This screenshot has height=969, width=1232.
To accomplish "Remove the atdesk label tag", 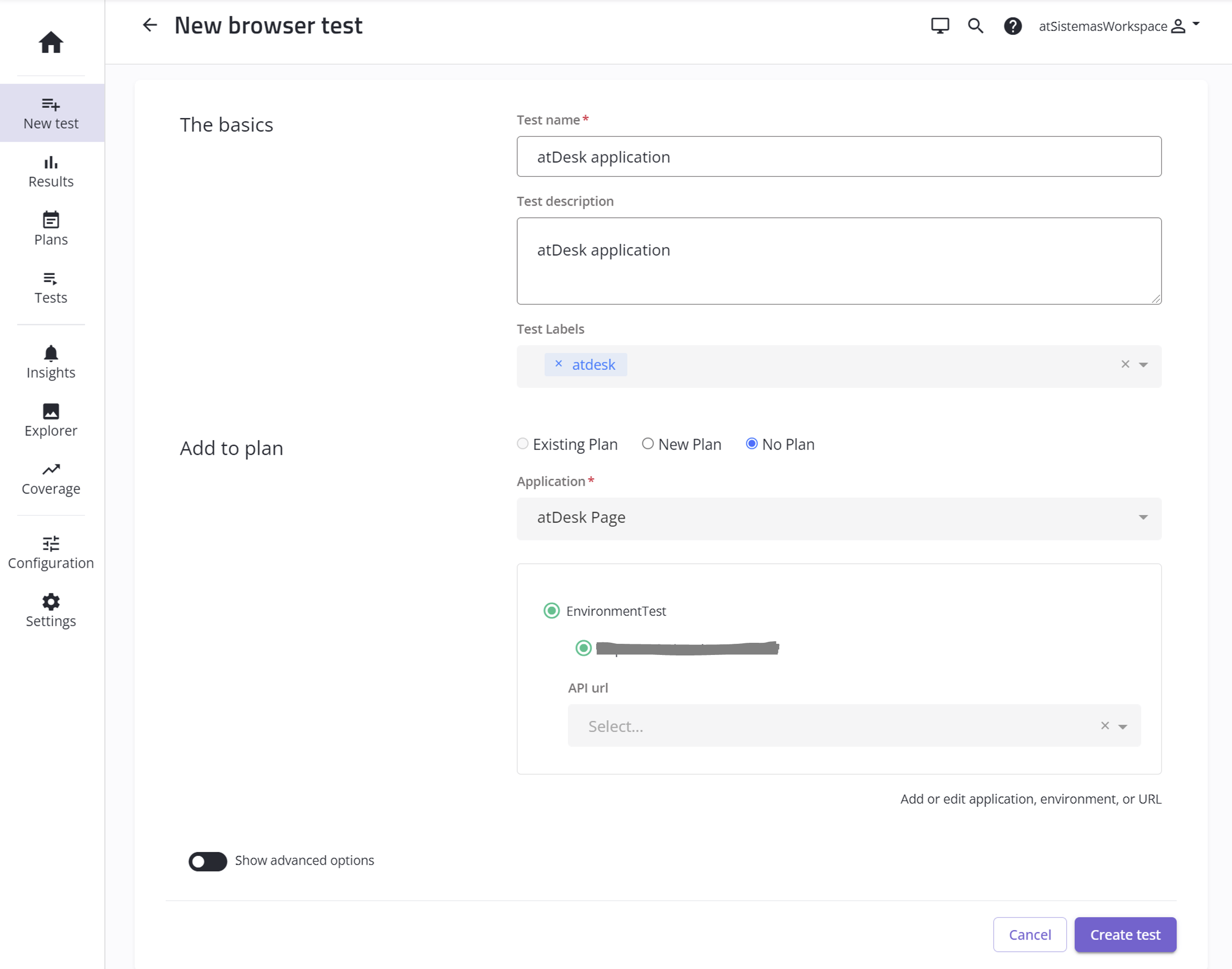I will pos(559,364).
